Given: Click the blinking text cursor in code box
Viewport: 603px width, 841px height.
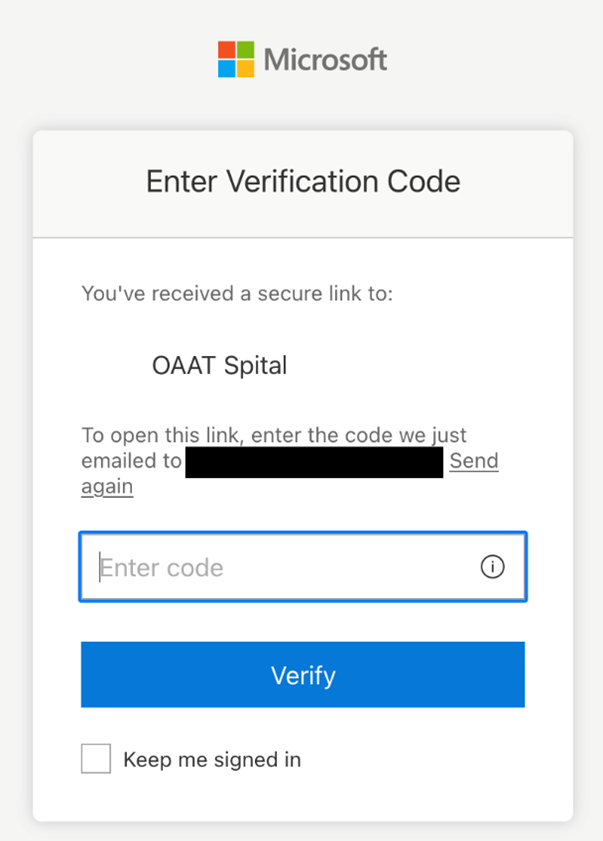Looking at the screenshot, I should tap(99, 567).
